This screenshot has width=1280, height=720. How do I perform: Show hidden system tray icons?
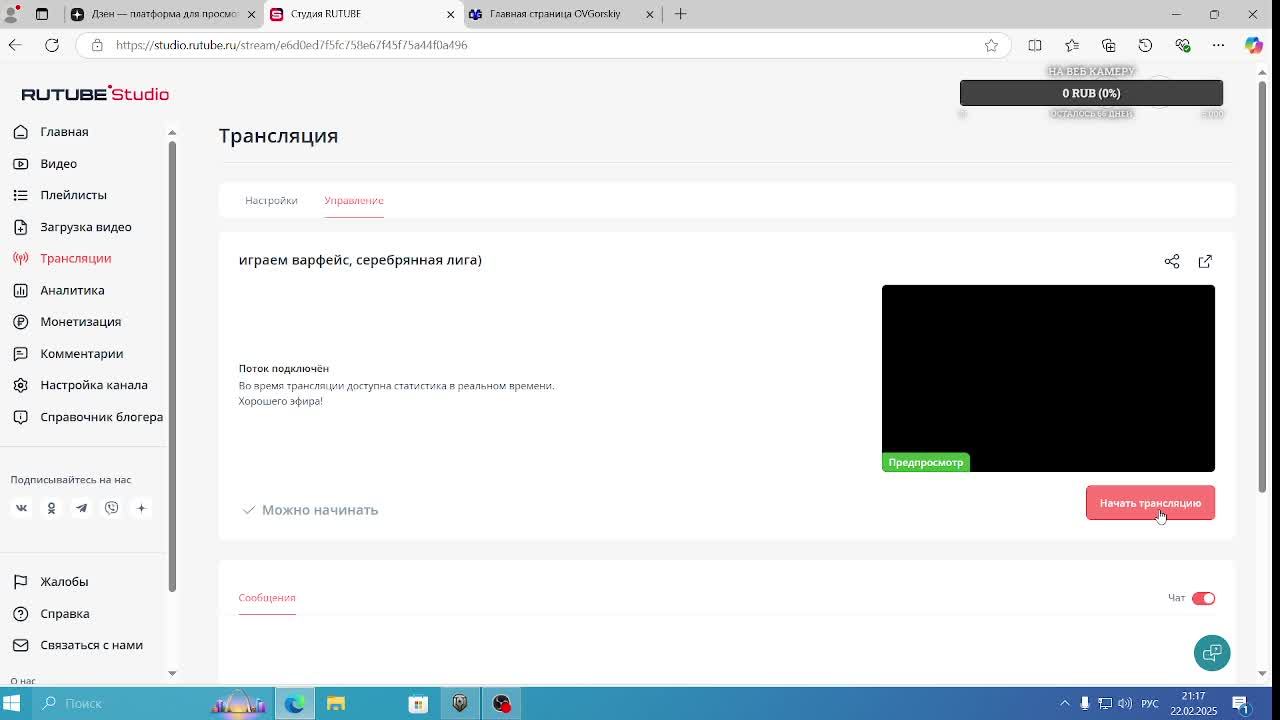pos(1065,703)
